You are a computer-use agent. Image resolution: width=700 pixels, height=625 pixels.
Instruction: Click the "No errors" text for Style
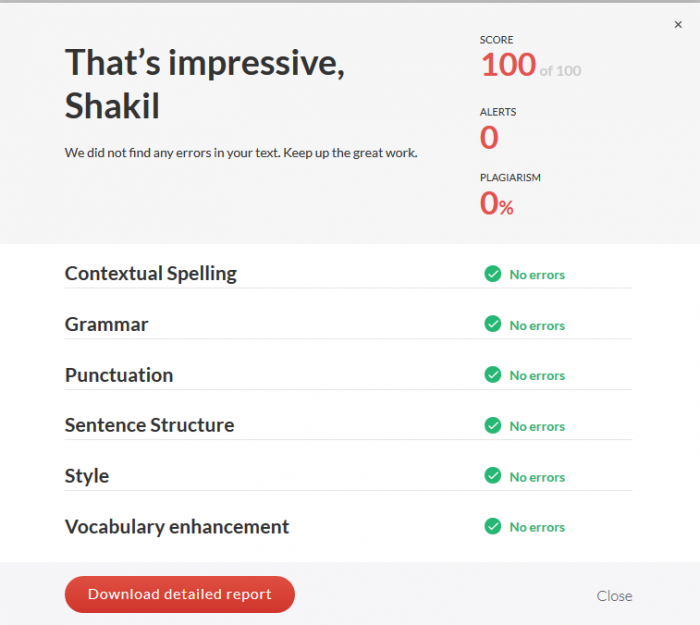[x=537, y=477]
